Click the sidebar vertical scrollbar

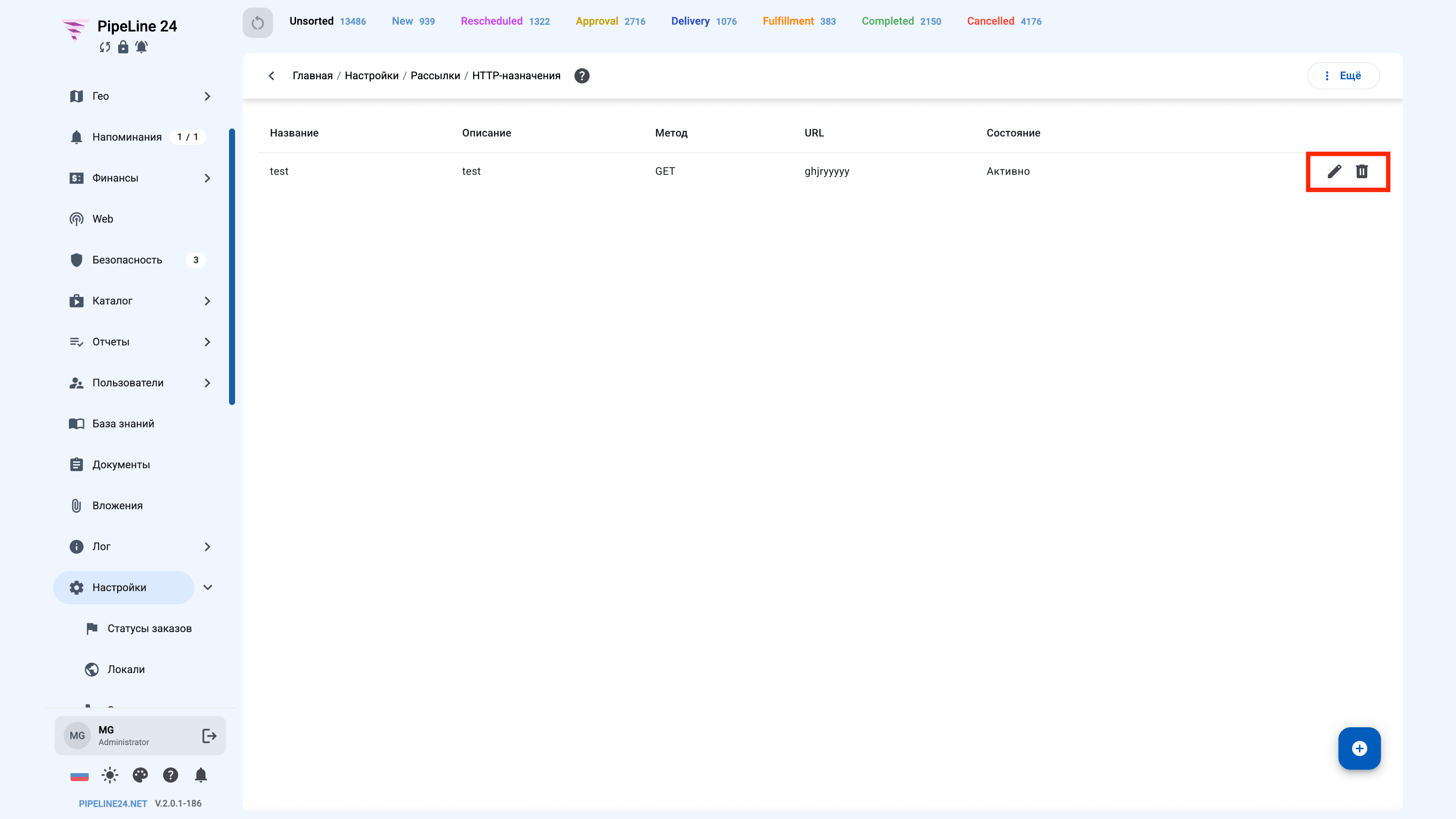click(x=232, y=267)
